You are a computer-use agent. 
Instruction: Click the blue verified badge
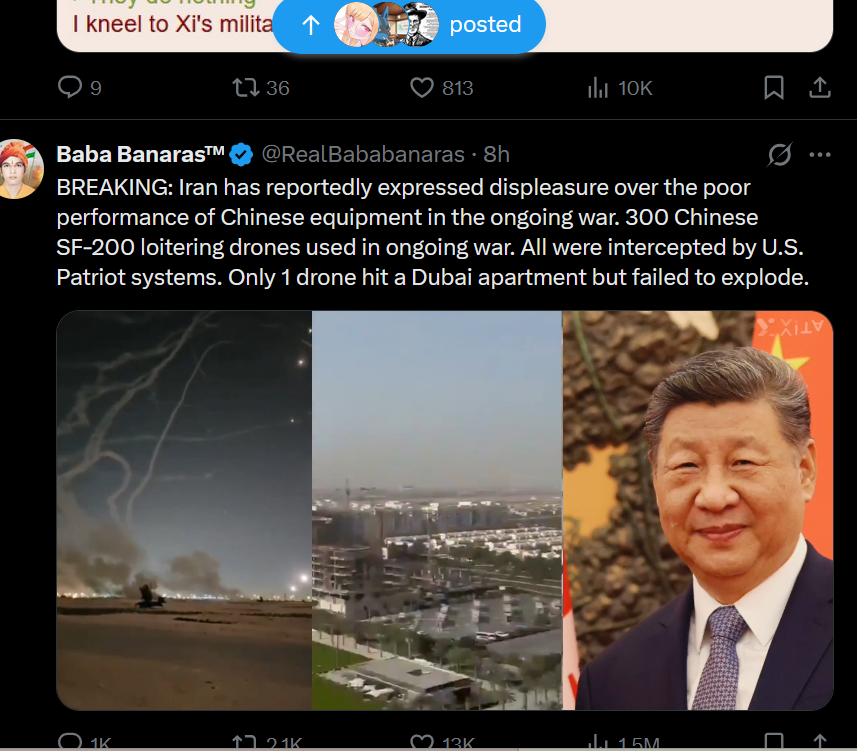coord(241,155)
